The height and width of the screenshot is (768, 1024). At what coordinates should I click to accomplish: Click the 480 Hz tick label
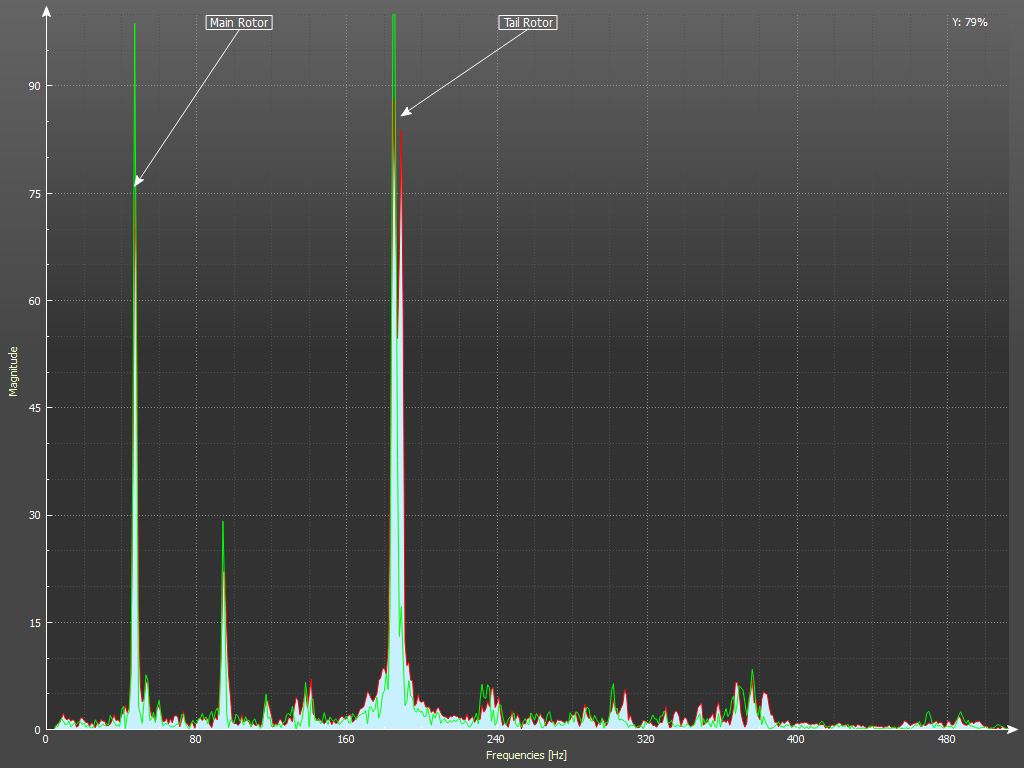(945, 740)
